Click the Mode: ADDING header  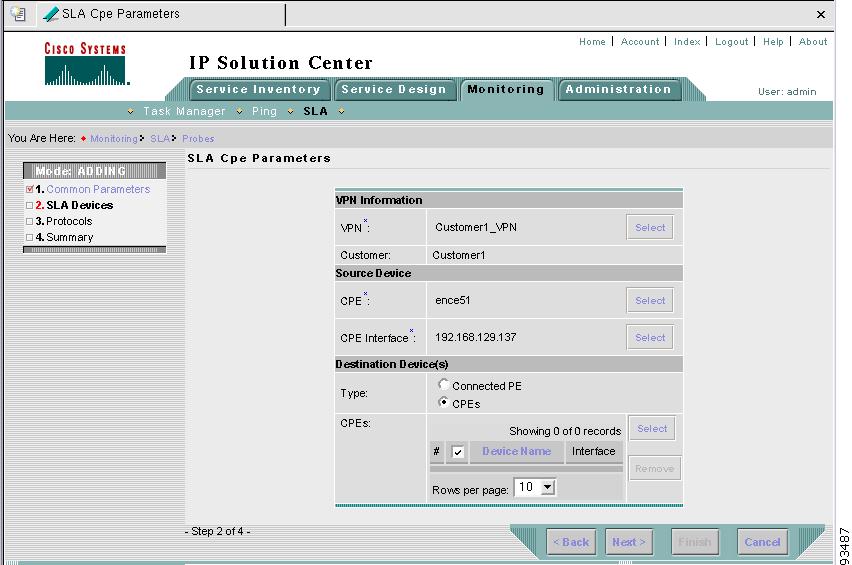coord(95,171)
